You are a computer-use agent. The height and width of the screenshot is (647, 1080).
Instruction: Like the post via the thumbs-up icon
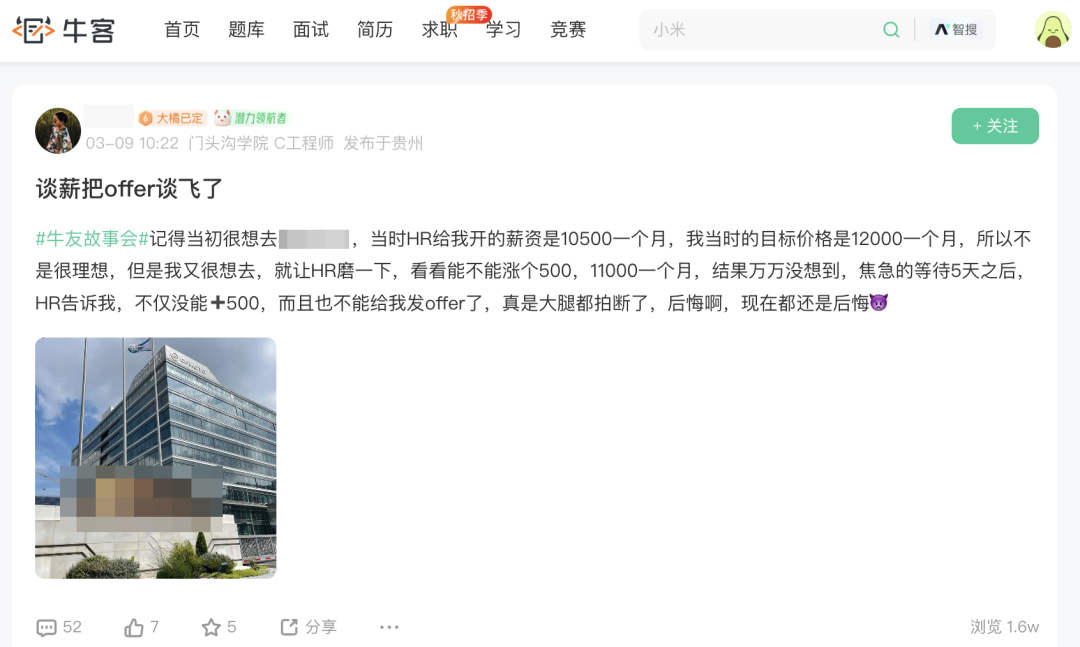point(134,627)
